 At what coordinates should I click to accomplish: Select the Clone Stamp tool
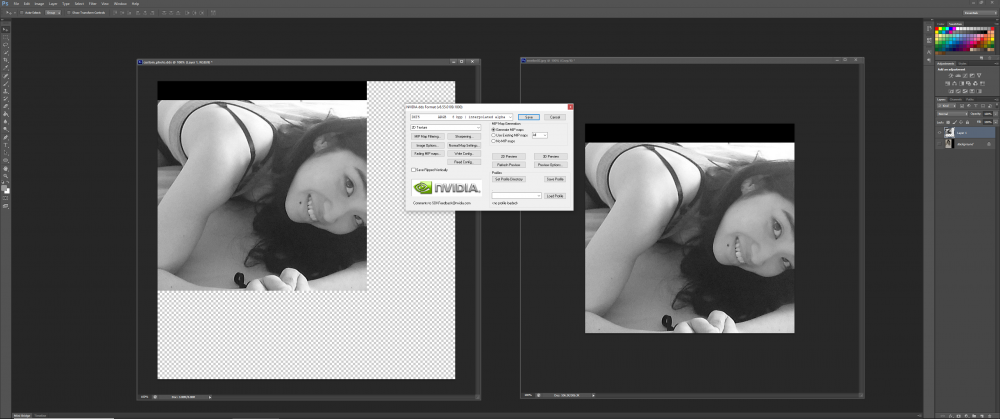[x=6, y=91]
